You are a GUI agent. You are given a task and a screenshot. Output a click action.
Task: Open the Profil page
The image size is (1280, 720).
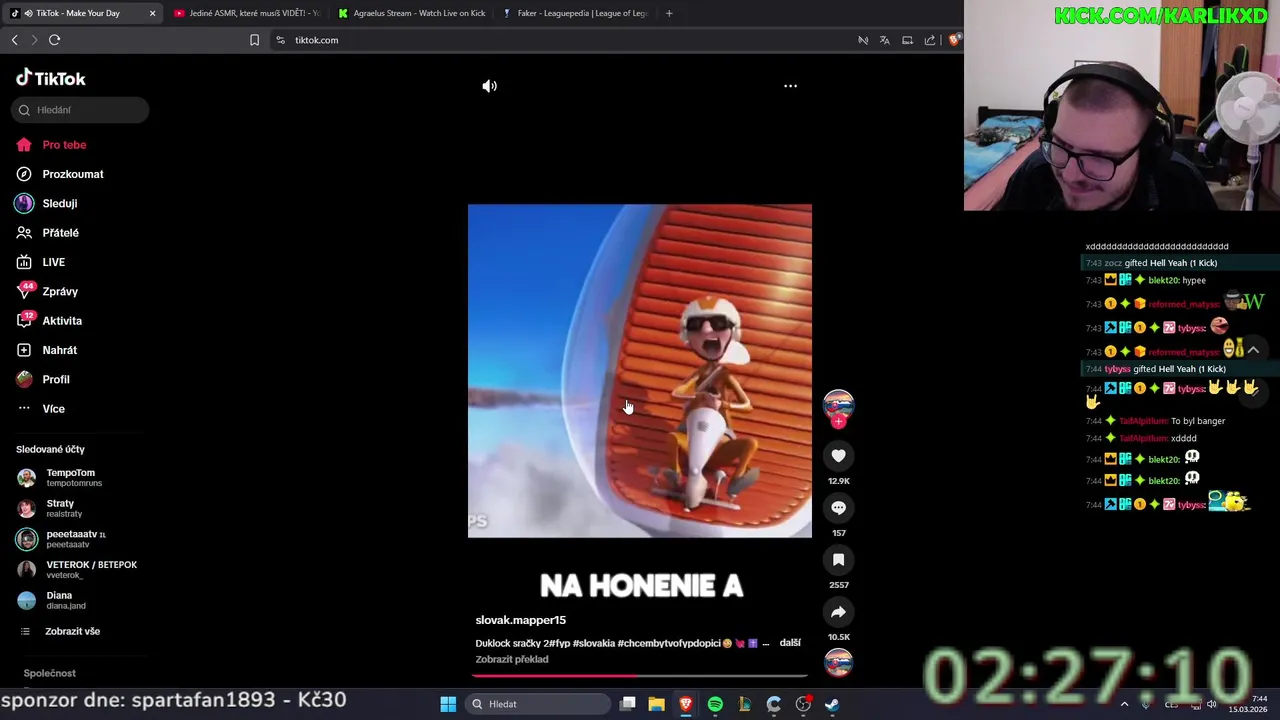pyautogui.click(x=56, y=379)
